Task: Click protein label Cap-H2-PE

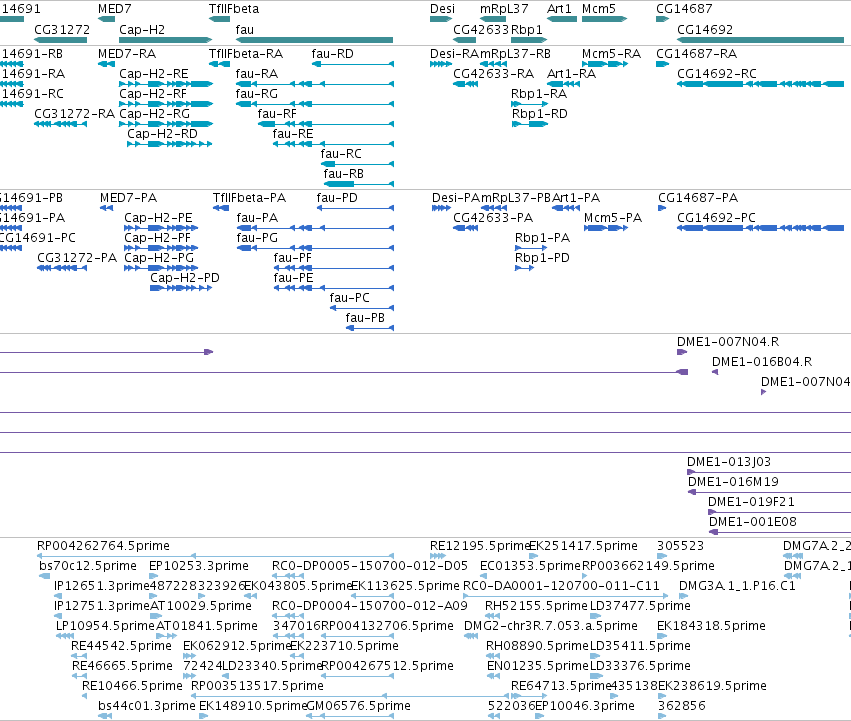Action: (x=158, y=218)
